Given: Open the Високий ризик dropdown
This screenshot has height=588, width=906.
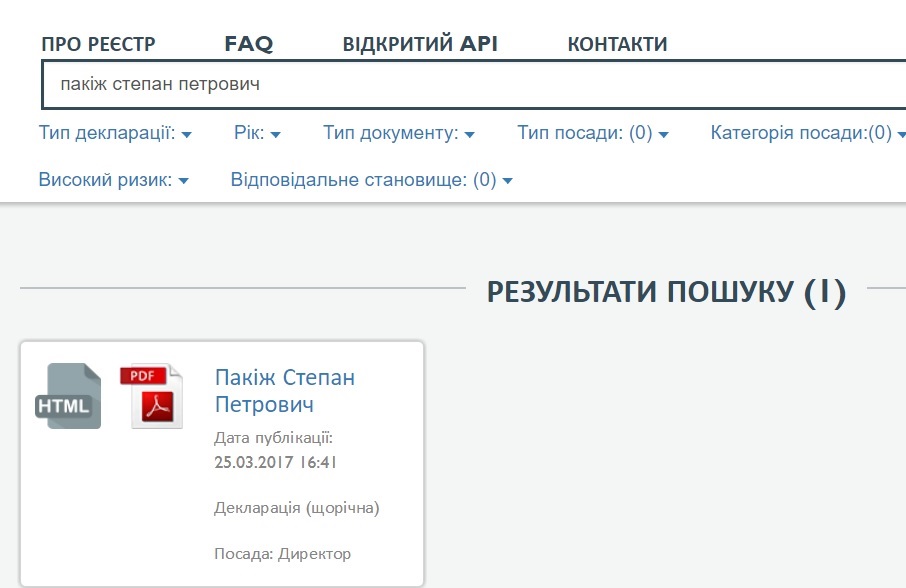Looking at the screenshot, I should 113,181.
